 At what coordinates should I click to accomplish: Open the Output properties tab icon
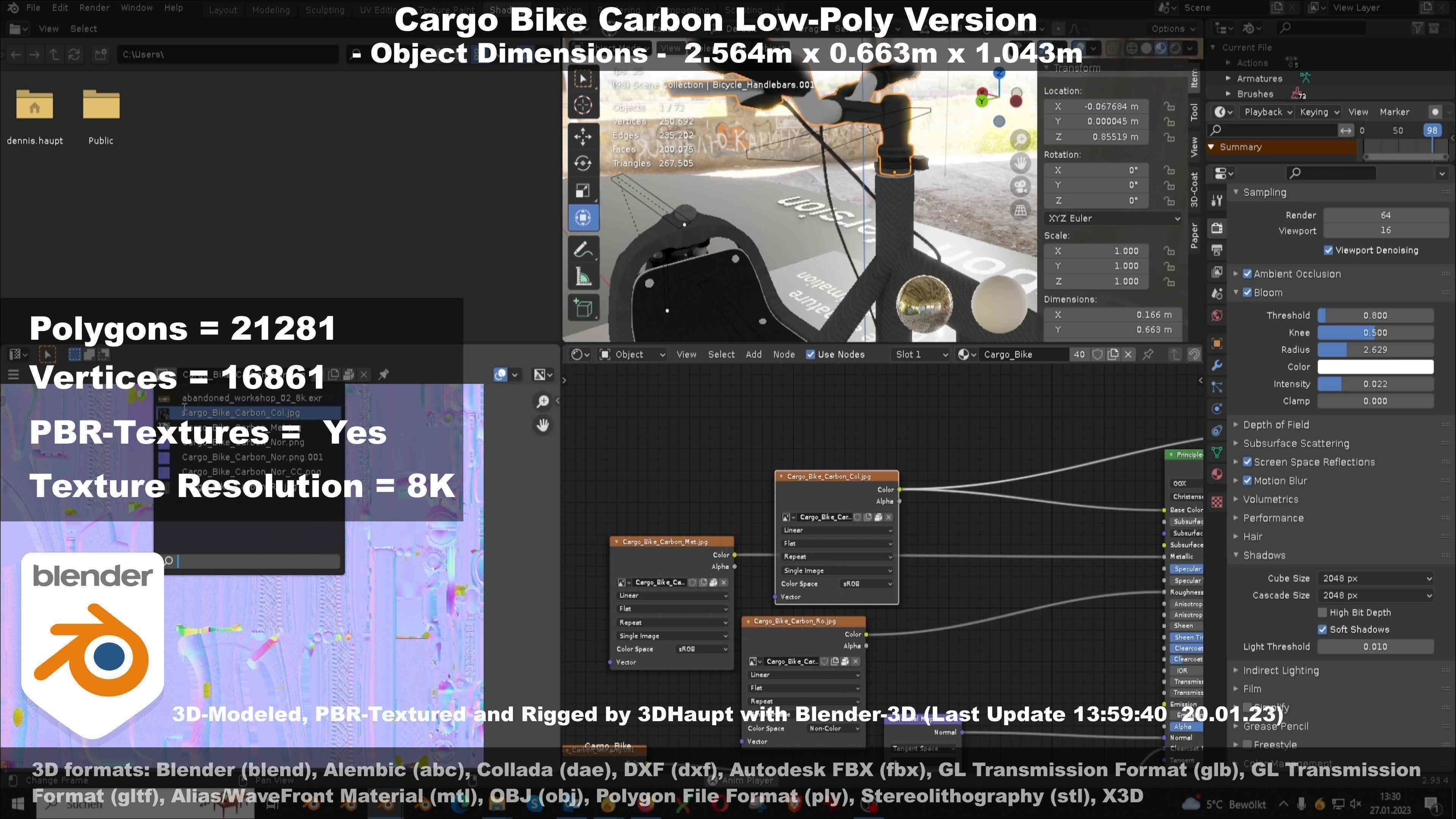pos(1217,250)
